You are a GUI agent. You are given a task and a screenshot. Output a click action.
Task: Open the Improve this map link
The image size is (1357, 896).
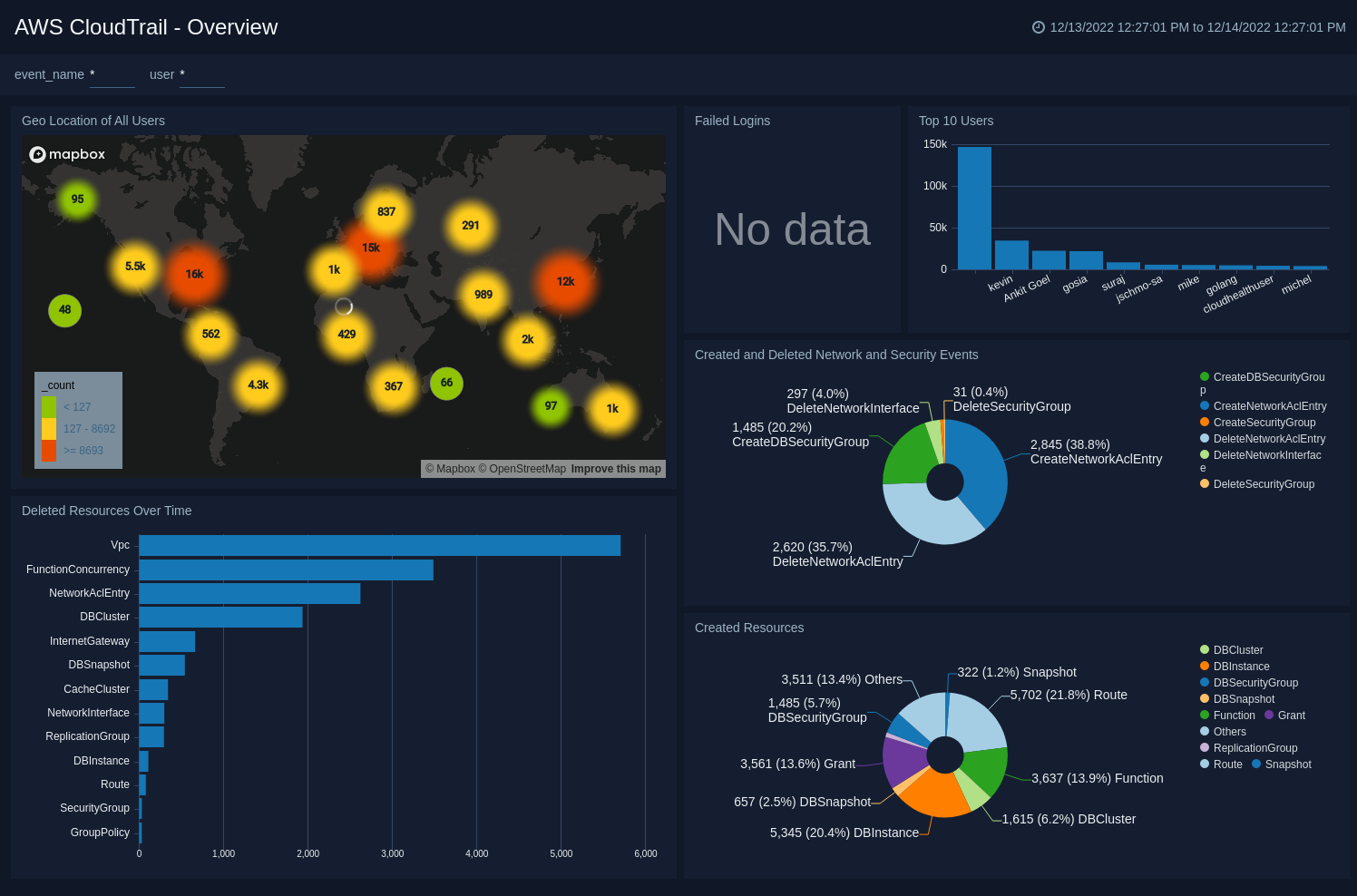[616, 469]
